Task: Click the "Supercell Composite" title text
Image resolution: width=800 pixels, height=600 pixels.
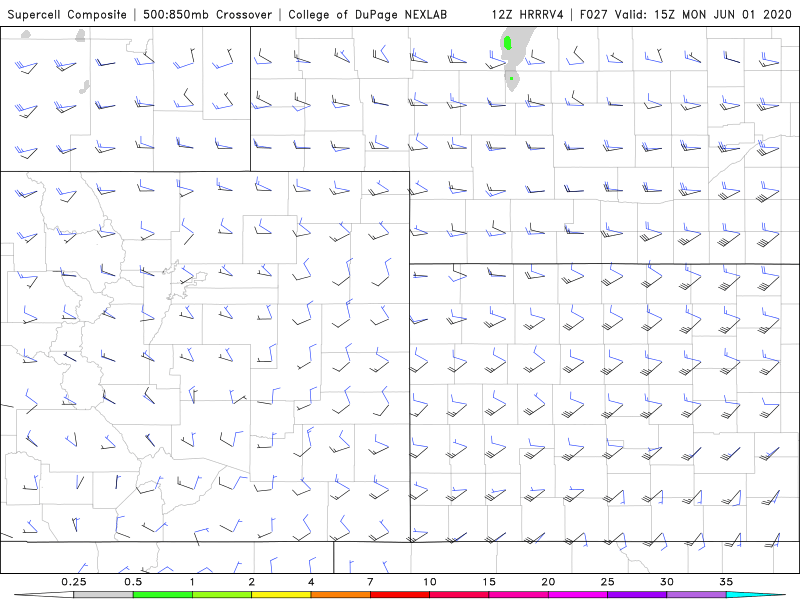Action: [67, 14]
